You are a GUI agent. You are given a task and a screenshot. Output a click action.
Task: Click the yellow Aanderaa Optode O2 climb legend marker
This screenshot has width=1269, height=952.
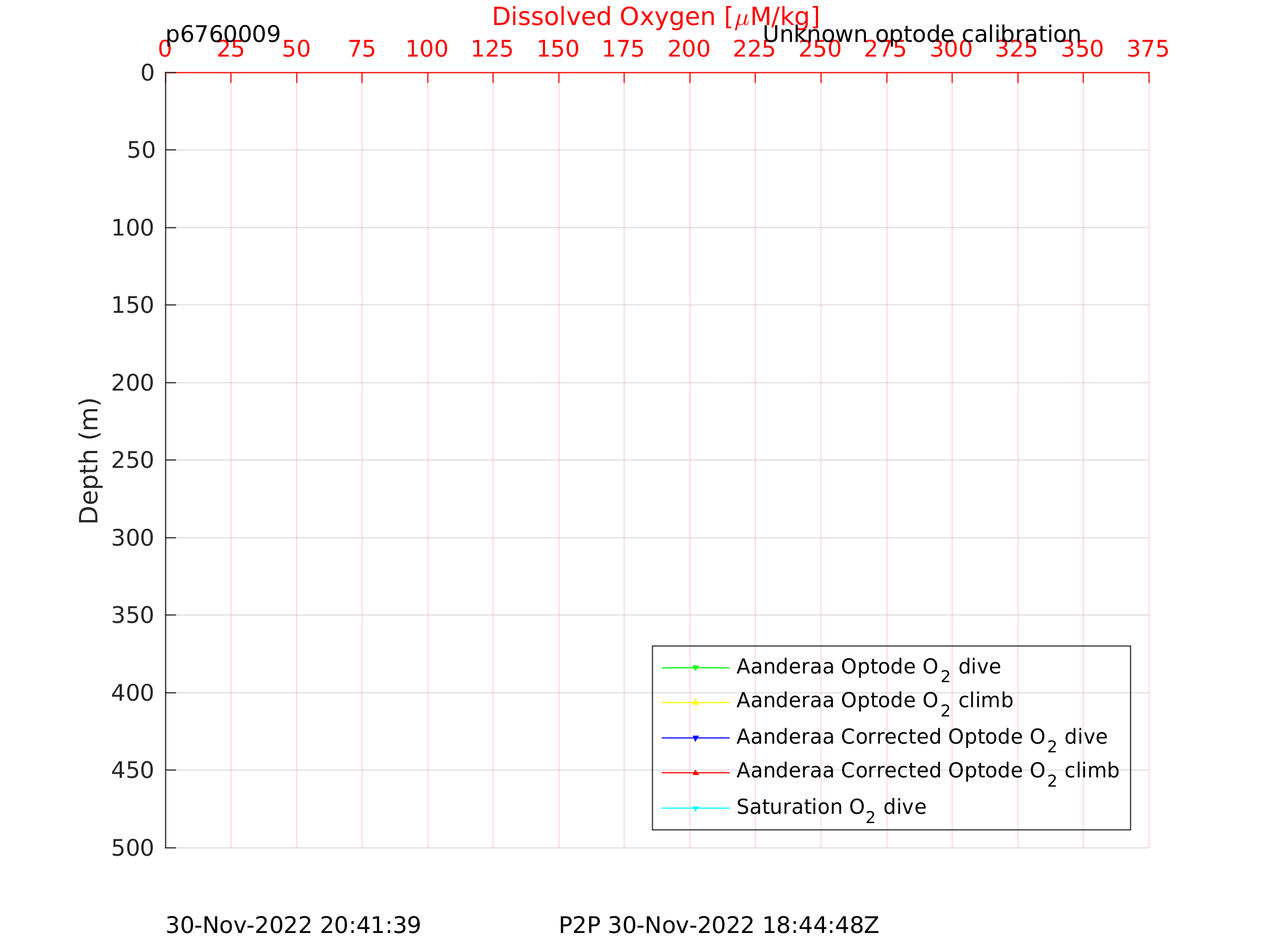[x=695, y=702]
